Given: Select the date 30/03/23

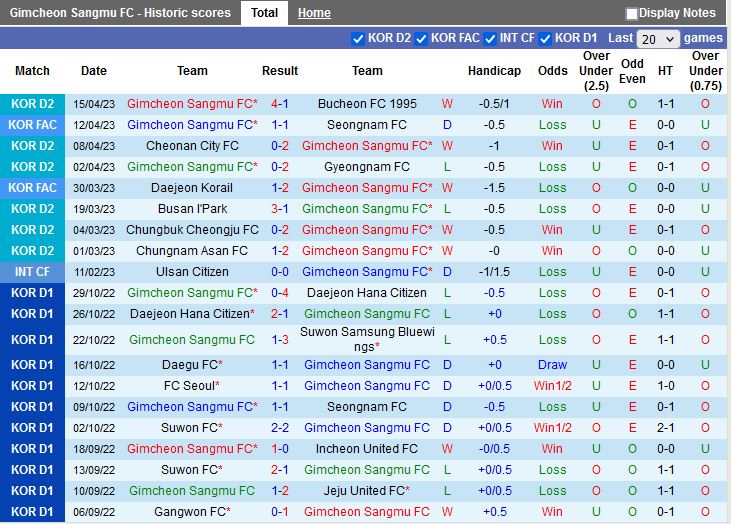Looking at the screenshot, I should [x=94, y=188].
